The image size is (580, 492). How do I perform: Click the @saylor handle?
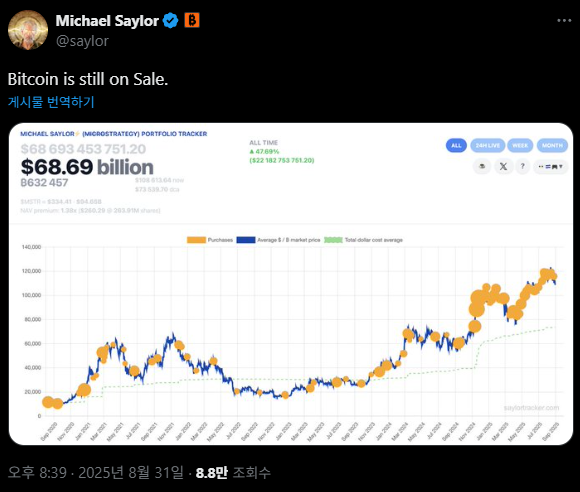pos(82,41)
